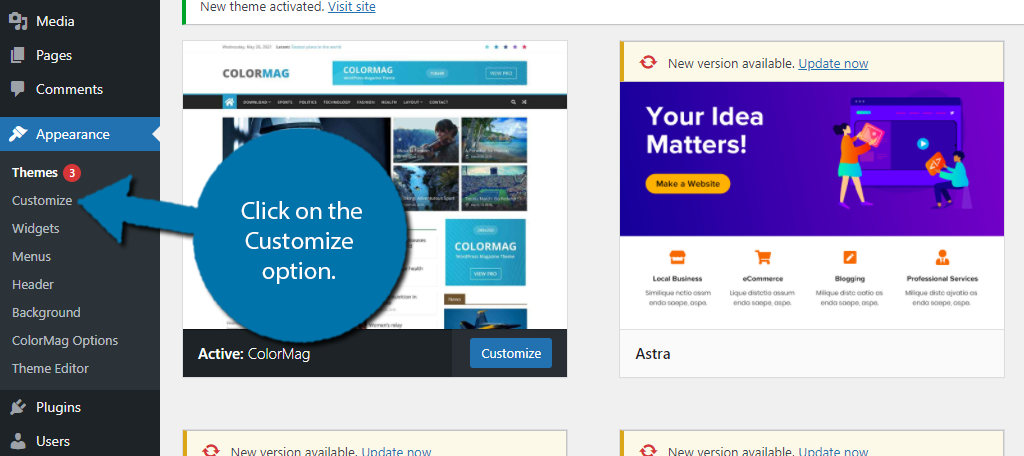Viewport: 1024px width, 456px height.
Task: Click the Make a Website button in Astra preview
Action: [x=688, y=184]
